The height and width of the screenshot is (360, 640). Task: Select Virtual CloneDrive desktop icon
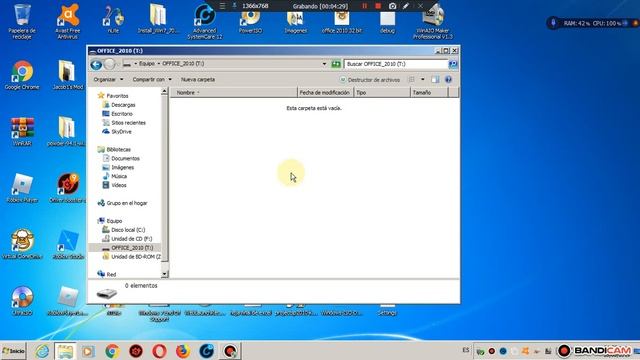click(22, 244)
